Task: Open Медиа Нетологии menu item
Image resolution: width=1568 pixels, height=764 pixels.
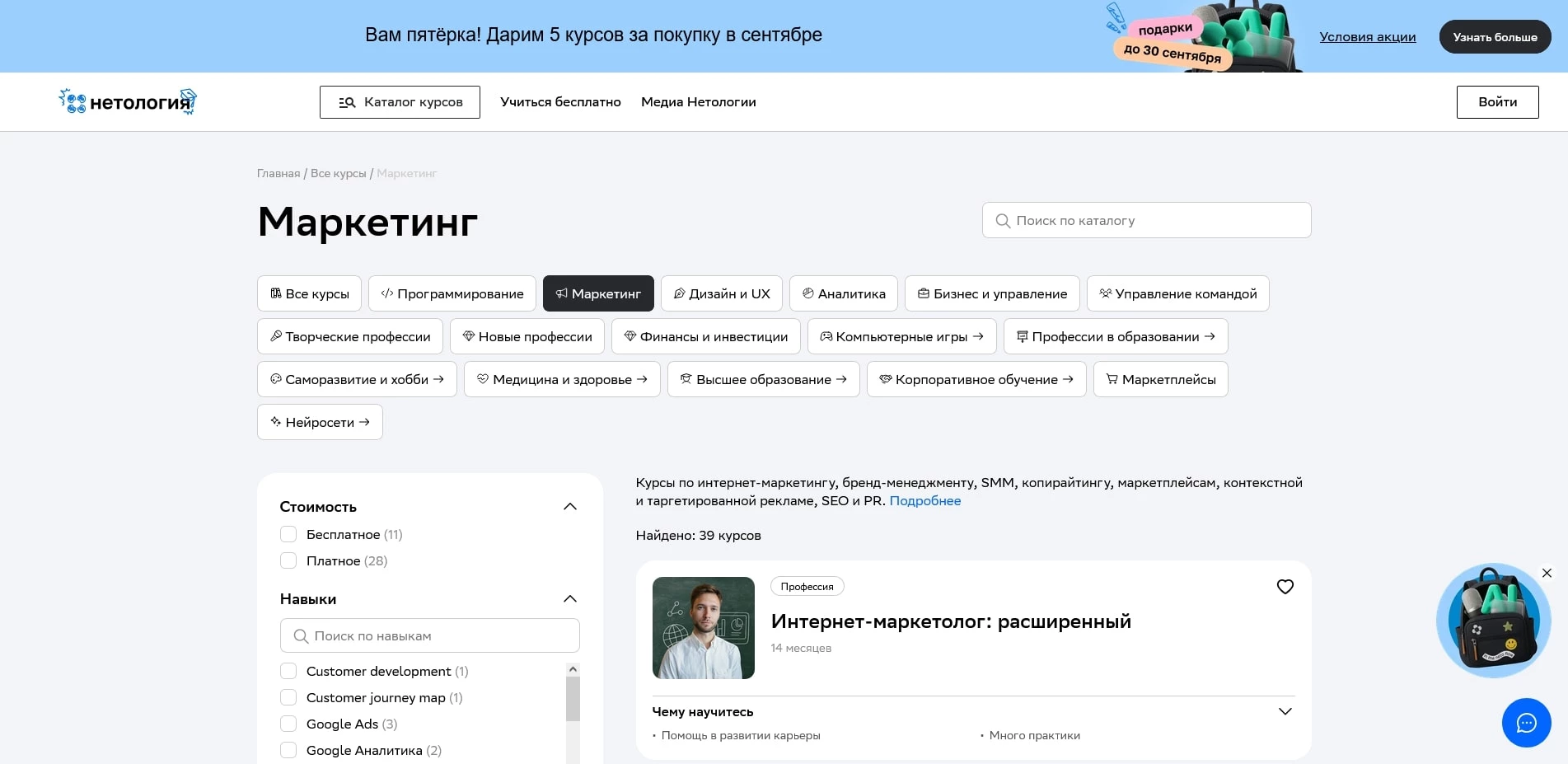Action: tap(698, 101)
